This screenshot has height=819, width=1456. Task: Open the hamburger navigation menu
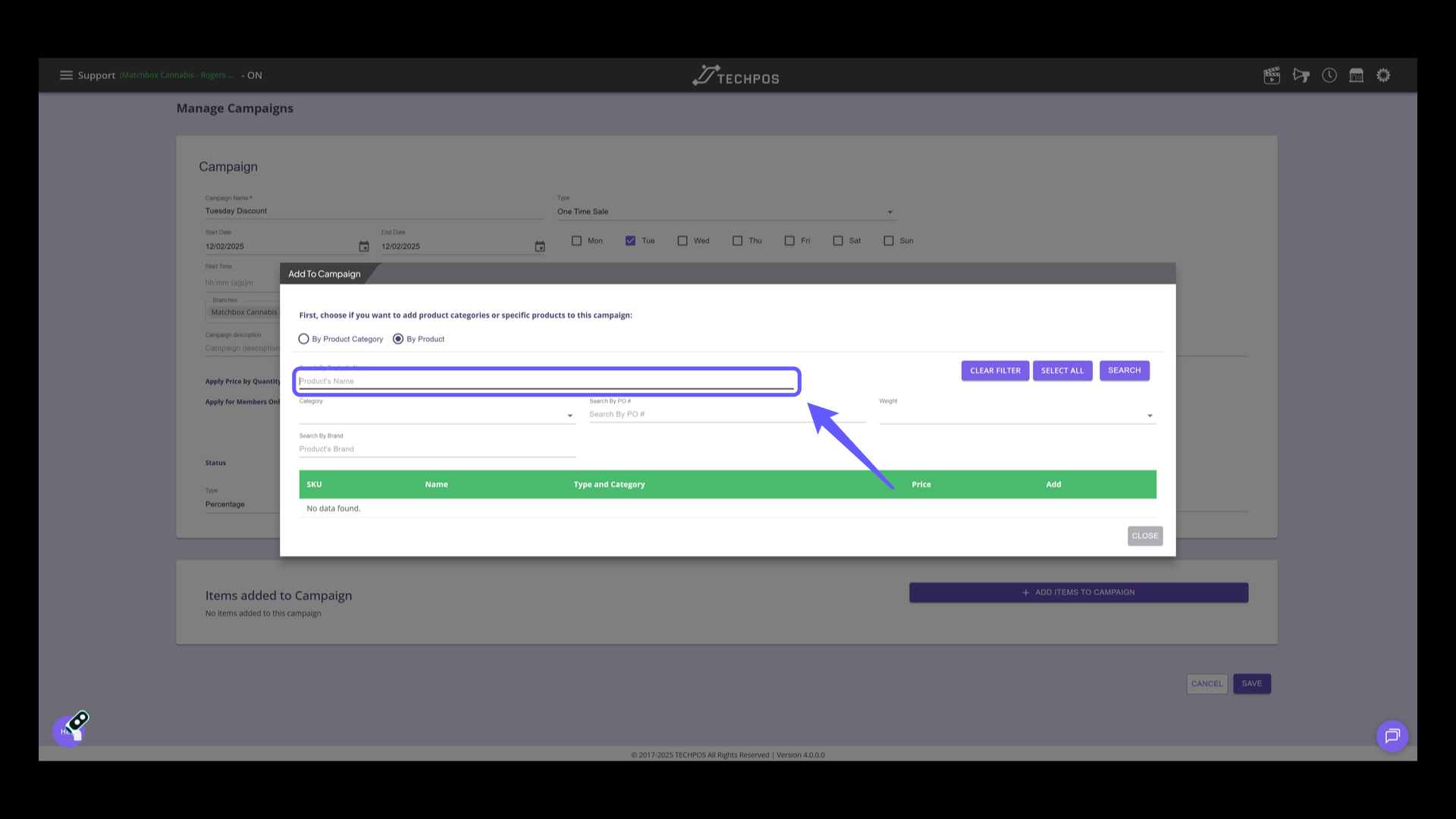coord(66,75)
